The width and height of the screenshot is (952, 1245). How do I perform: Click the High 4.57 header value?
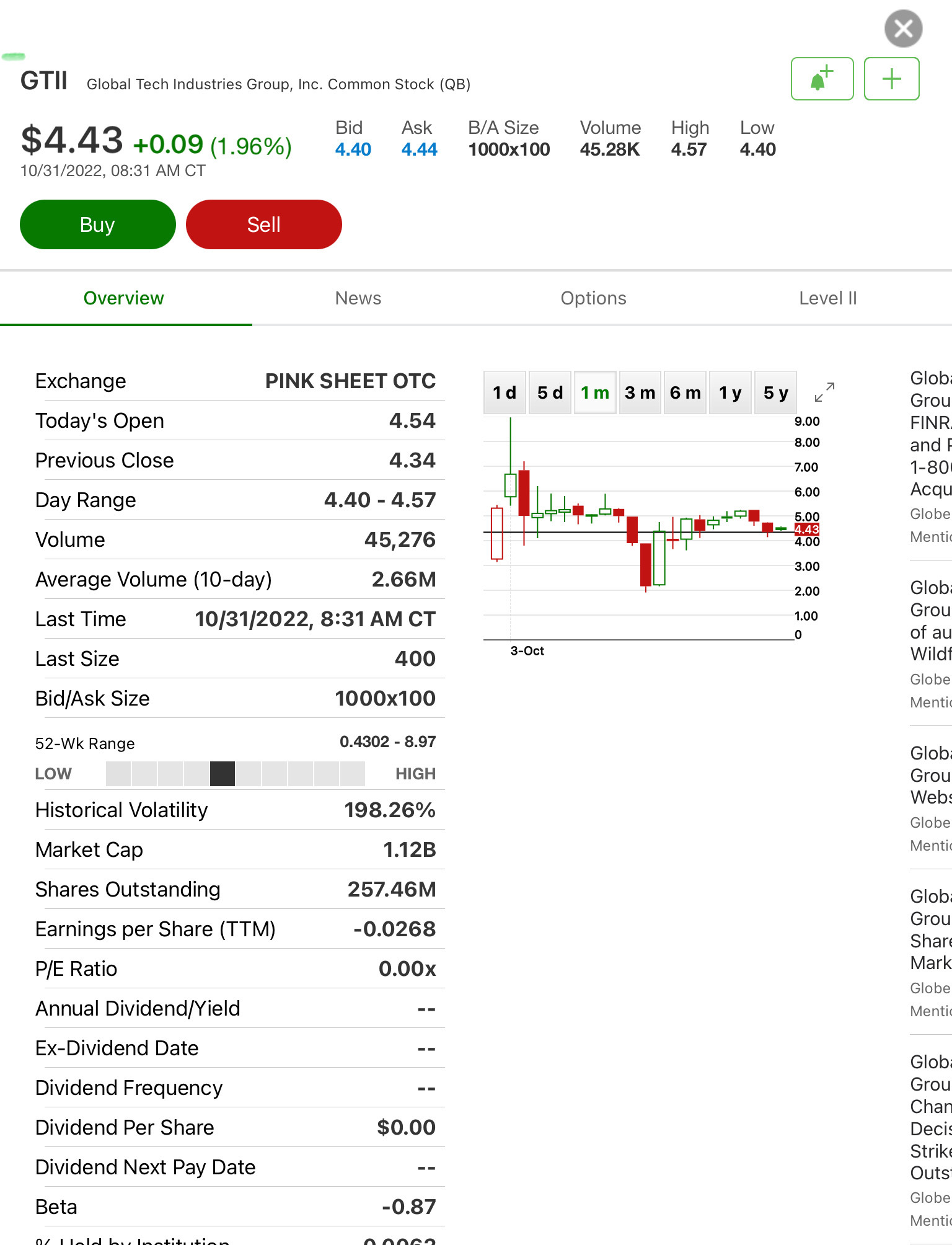[x=689, y=149]
